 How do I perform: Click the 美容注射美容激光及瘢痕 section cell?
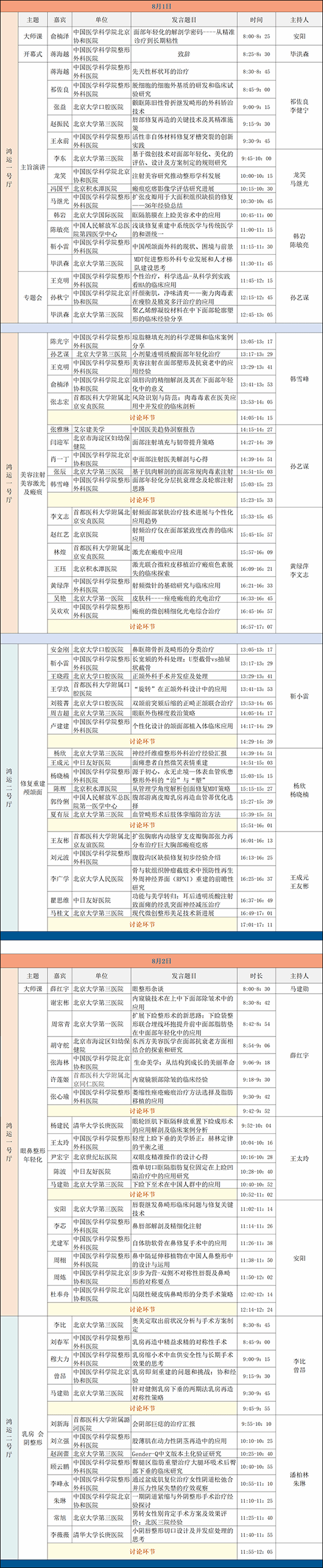point(33,483)
